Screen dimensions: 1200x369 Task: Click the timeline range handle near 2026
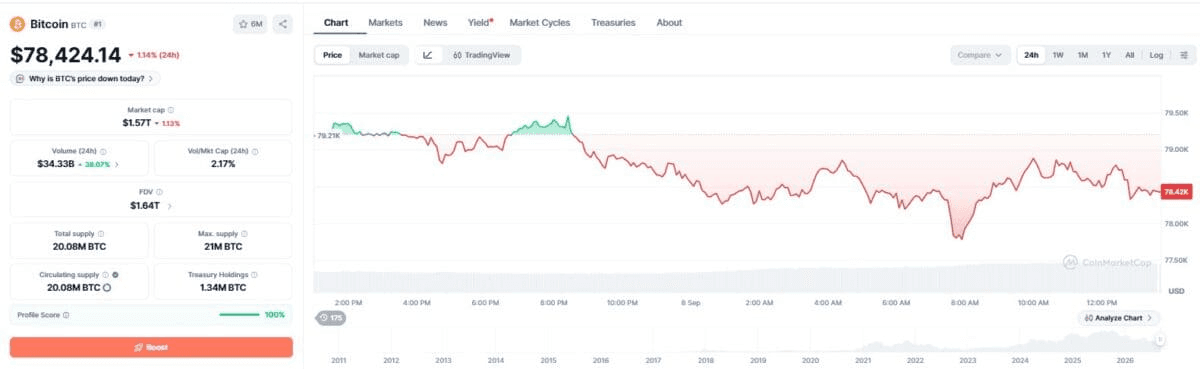click(1160, 341)
